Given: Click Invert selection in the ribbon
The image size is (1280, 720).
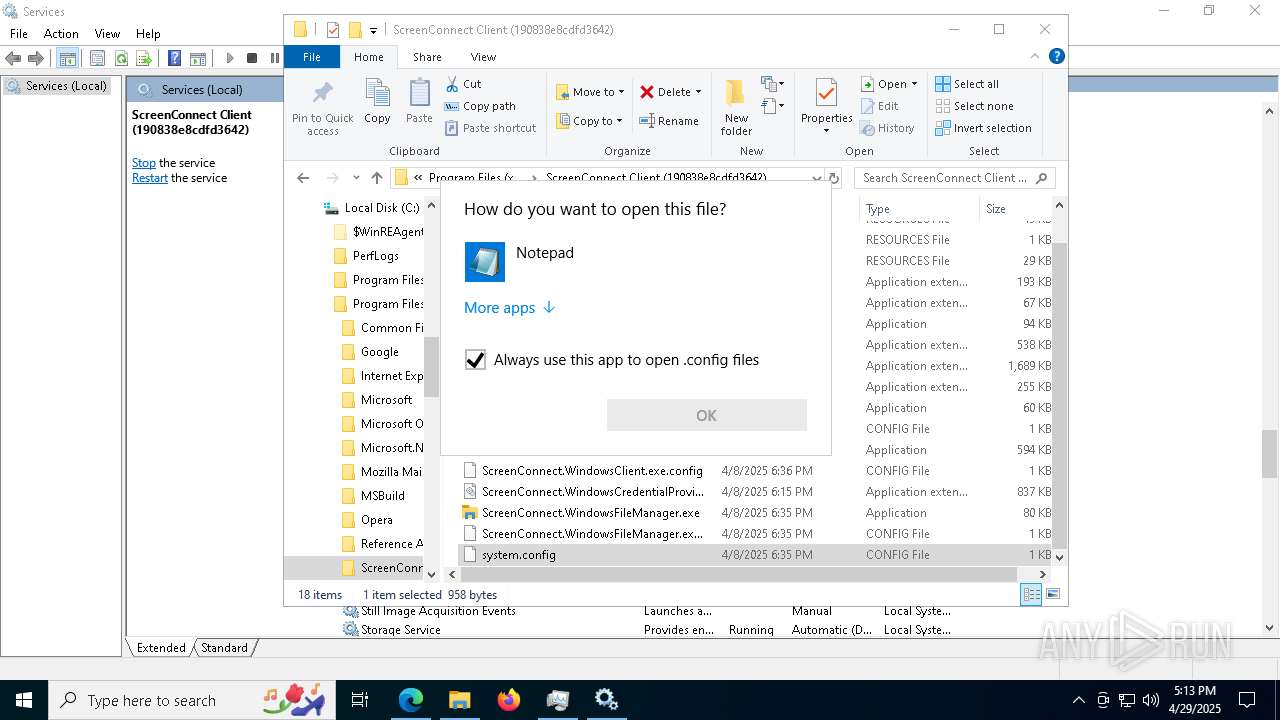Looking at the screenshot, I should (983, 128).
